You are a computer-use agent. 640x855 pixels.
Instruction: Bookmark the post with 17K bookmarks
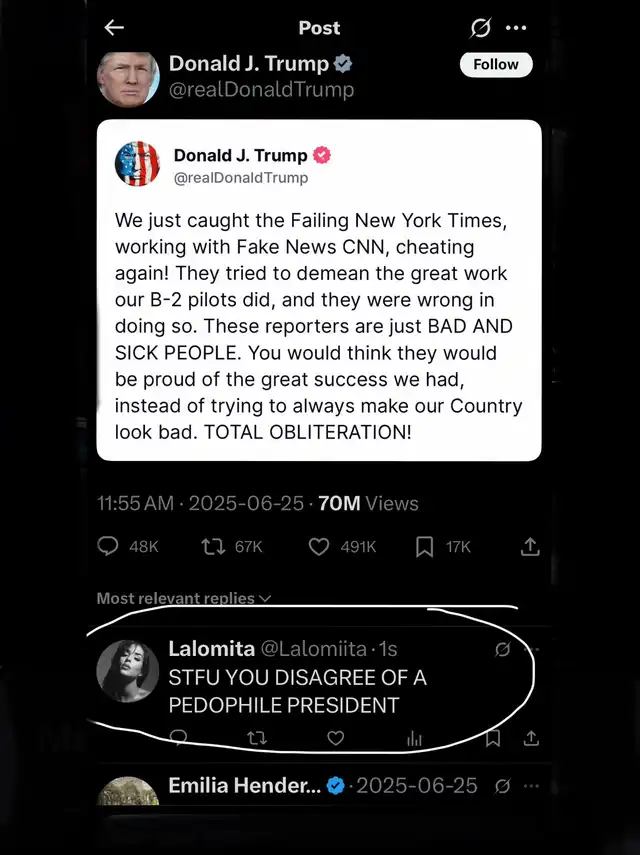425,546
